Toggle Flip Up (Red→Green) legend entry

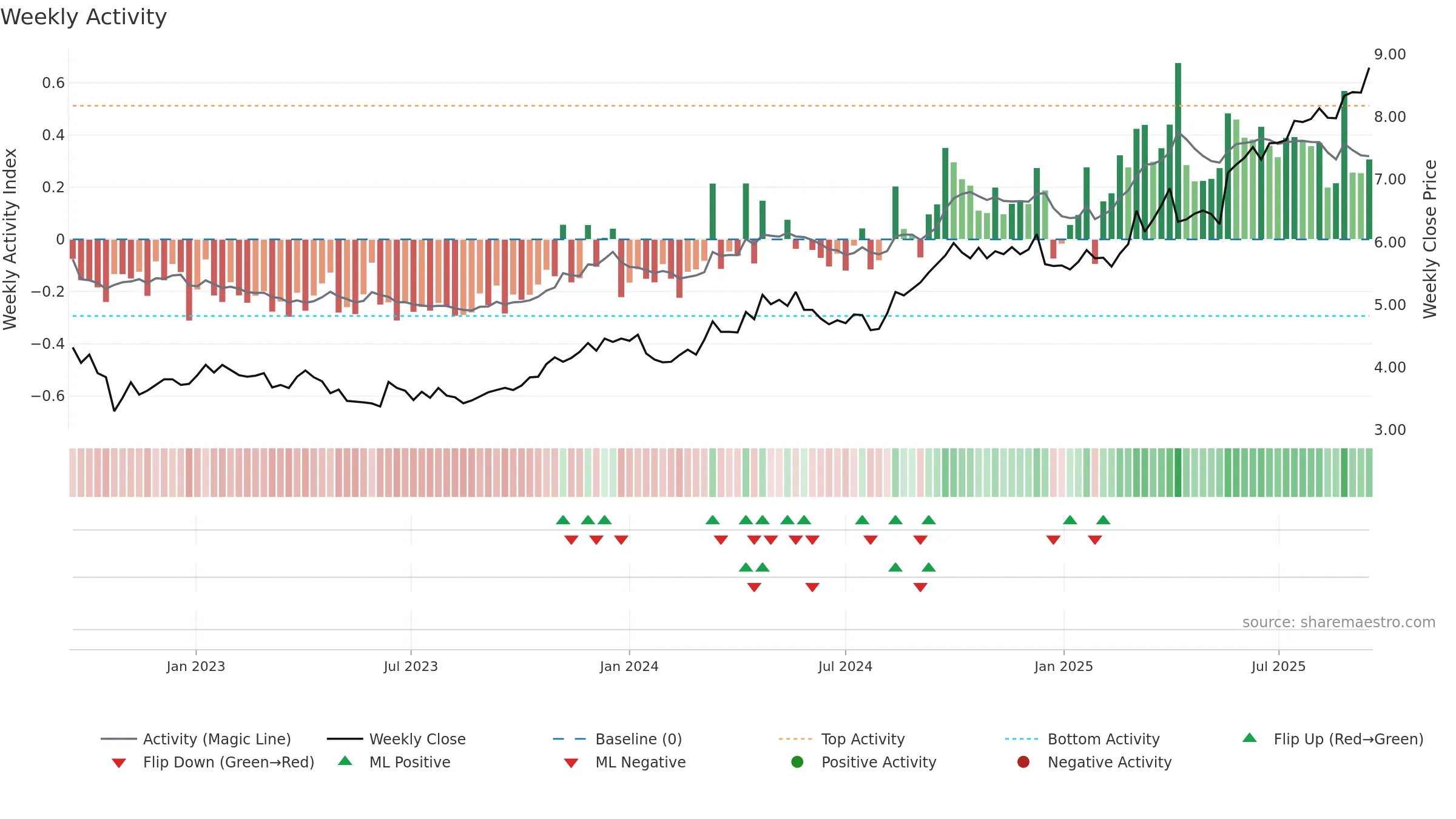pyautogui.click(x=1333, y=739)
